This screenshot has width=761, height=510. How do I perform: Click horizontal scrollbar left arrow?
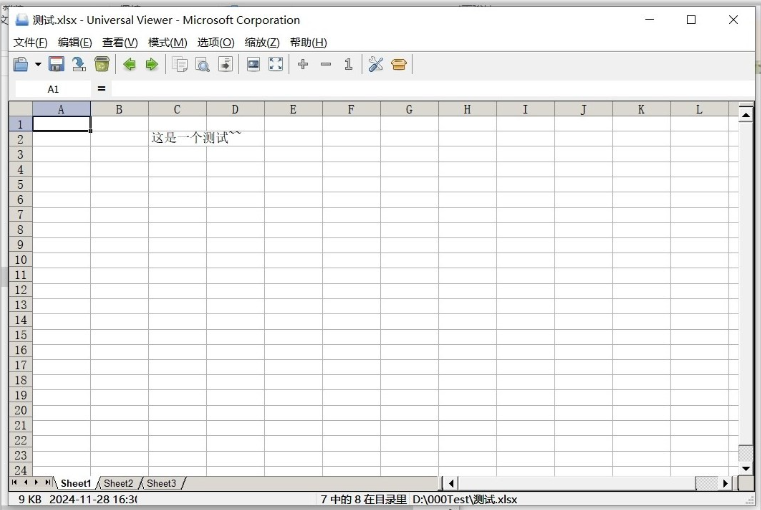(451, 483)
